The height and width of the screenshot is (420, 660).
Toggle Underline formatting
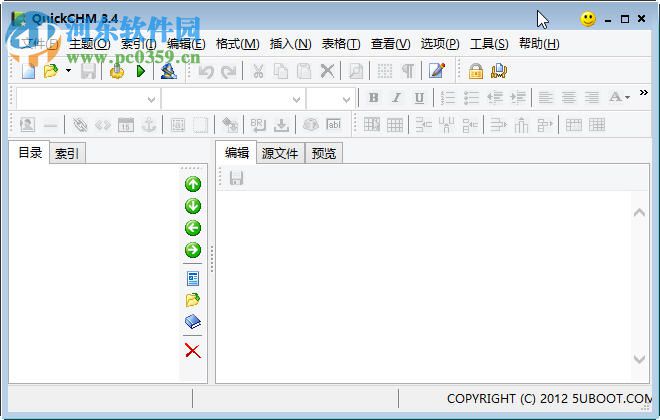pyautogui.click(x=419, y=98)
